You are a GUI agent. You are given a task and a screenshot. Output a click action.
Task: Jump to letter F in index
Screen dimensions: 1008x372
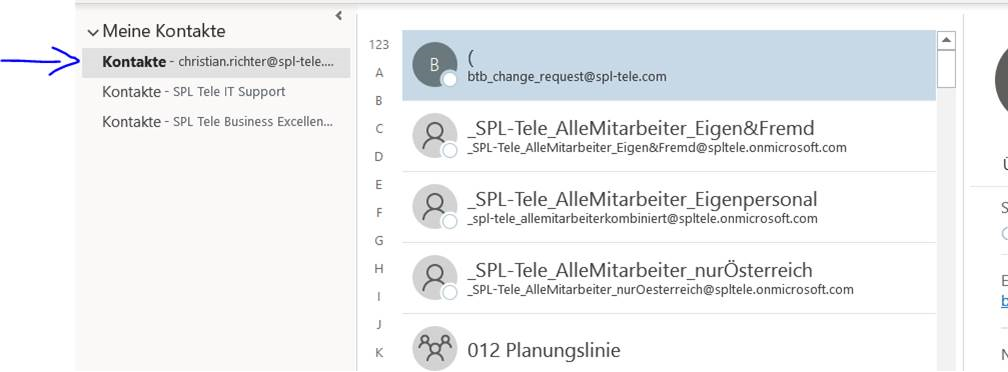tap(379, 213)
